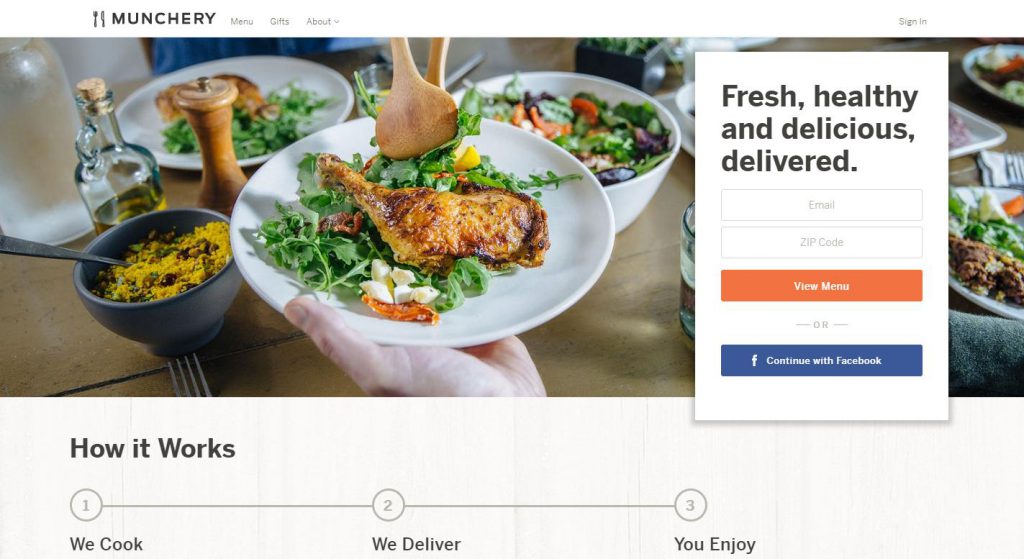Image resolution: width=1024 pixels, height=559 pixels.
Task: Click the Sign In link
Action: coord(912,22)
